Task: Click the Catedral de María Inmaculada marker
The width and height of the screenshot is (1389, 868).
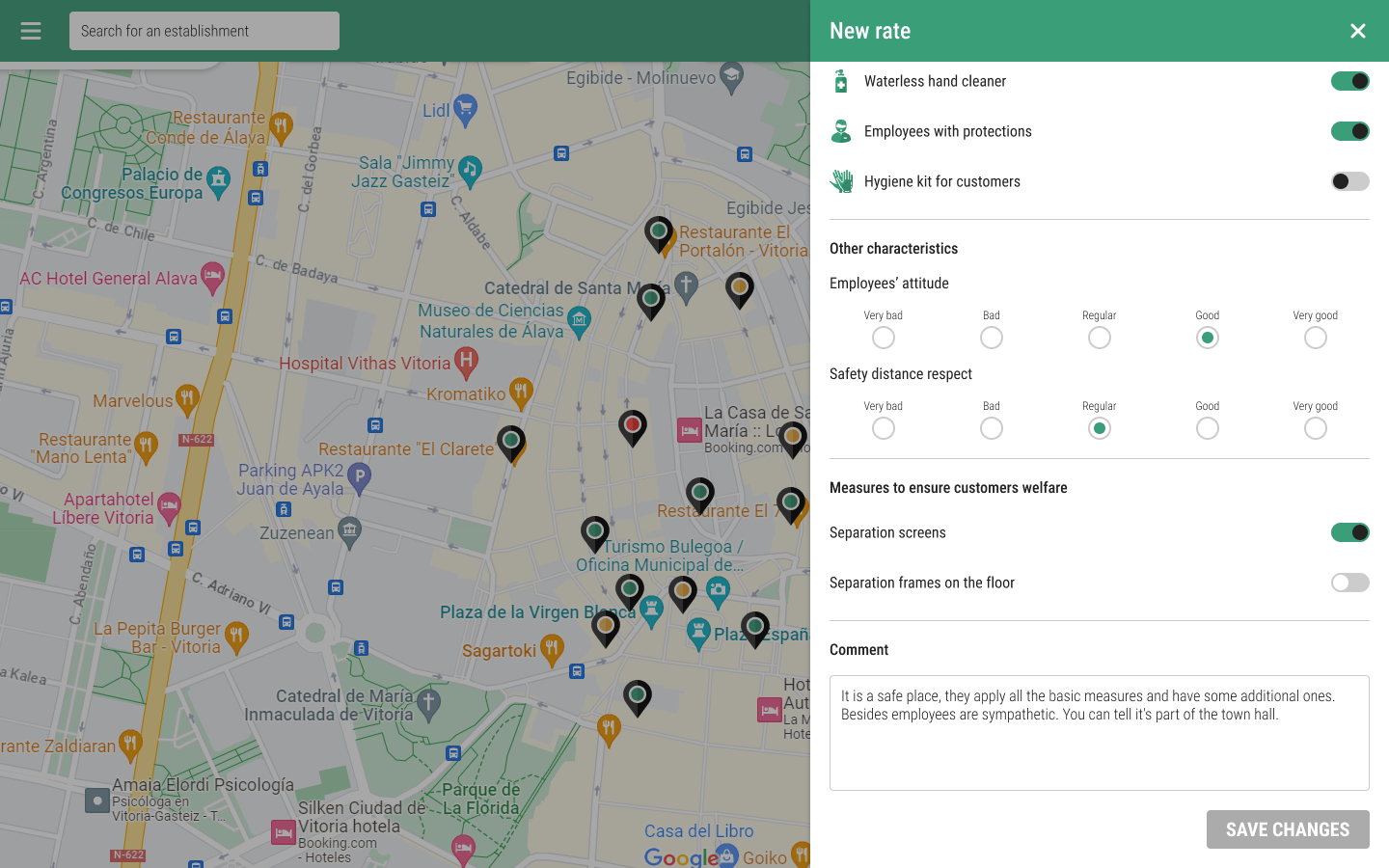Action: coord(429,705)
